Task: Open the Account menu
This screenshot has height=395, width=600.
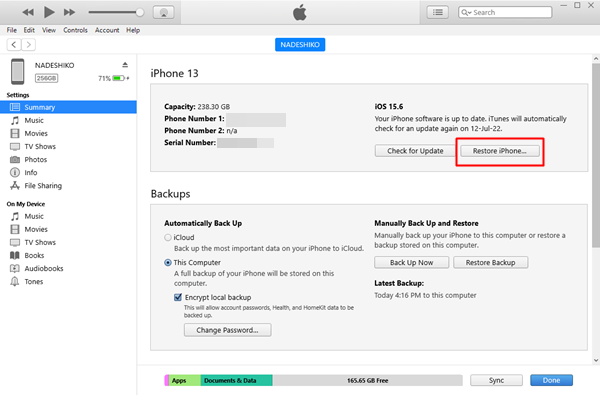Action: pyautogui.click(x=107, y=30)
